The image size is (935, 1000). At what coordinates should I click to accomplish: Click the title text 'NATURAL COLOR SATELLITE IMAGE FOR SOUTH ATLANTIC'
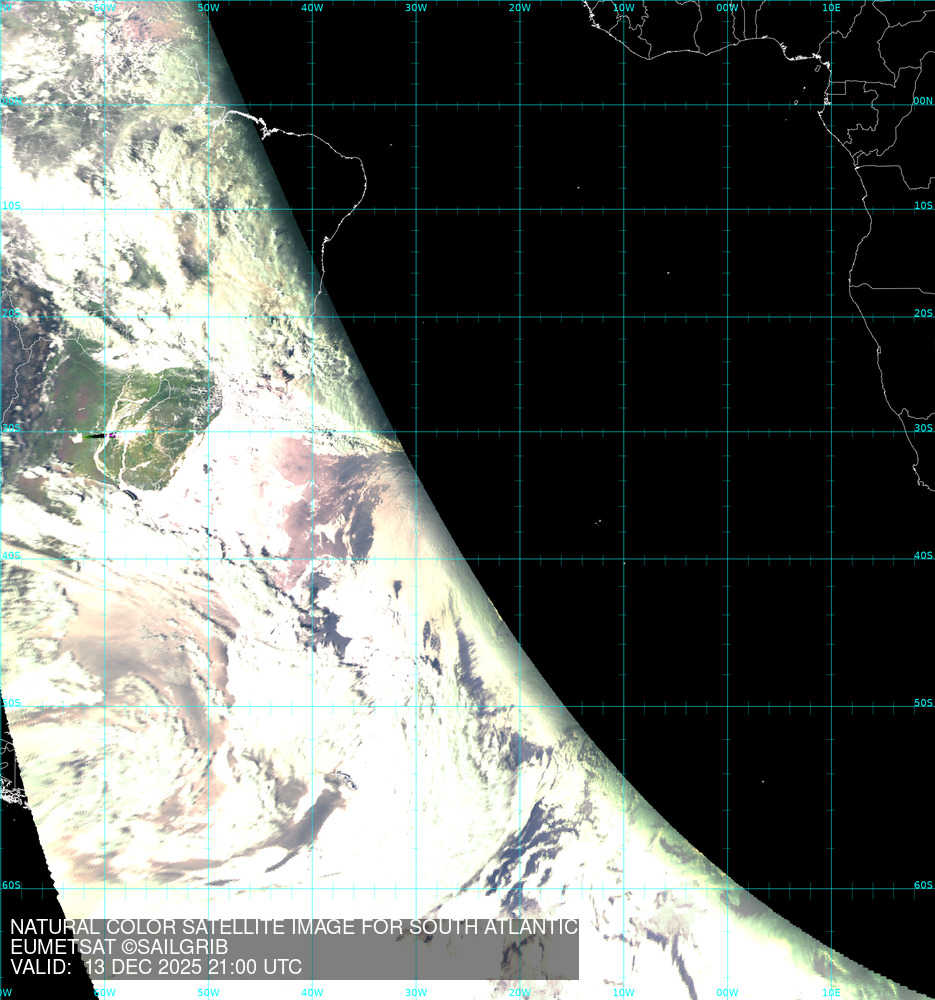(x=293, y=927)
